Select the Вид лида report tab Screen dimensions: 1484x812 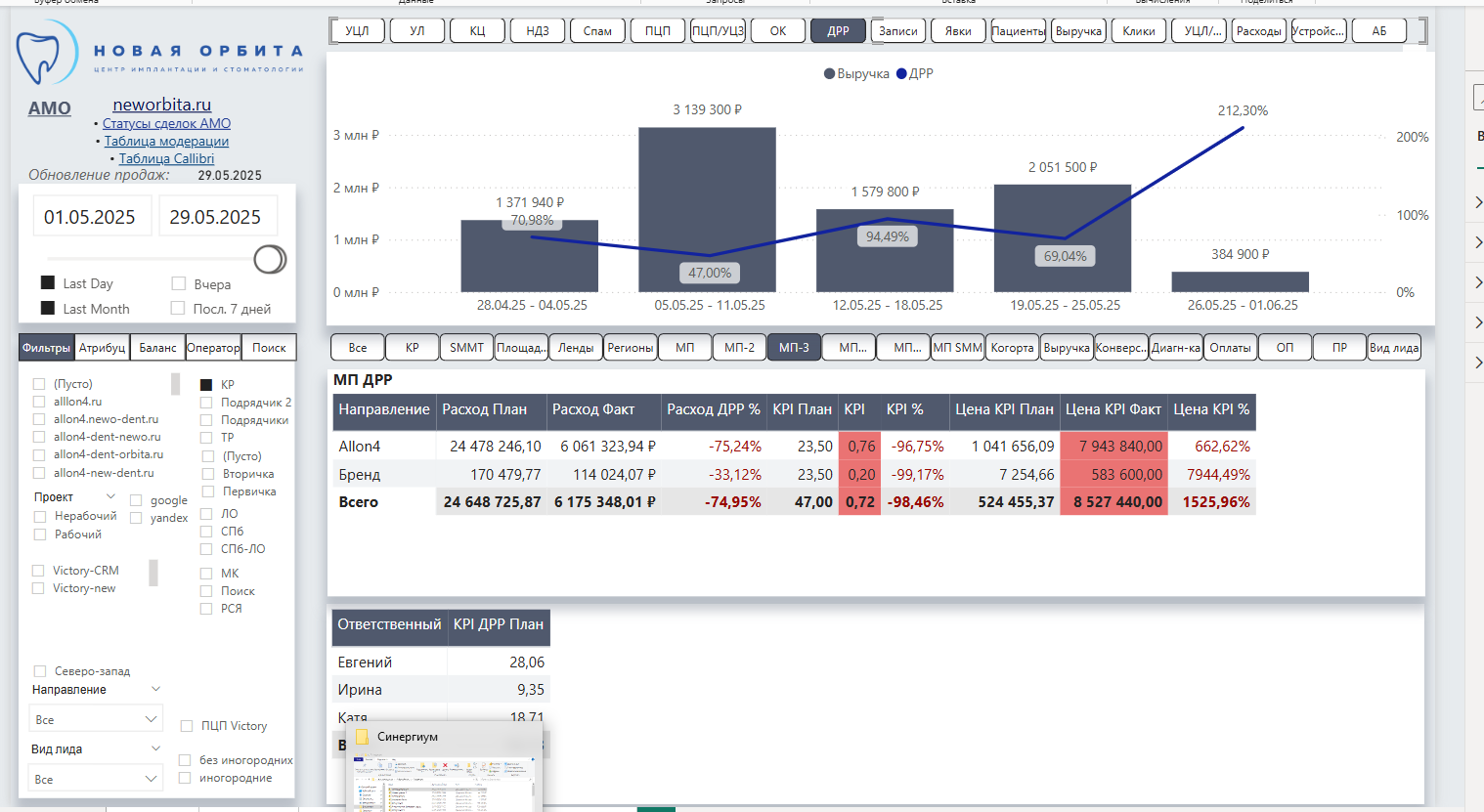pos(1394,348)
